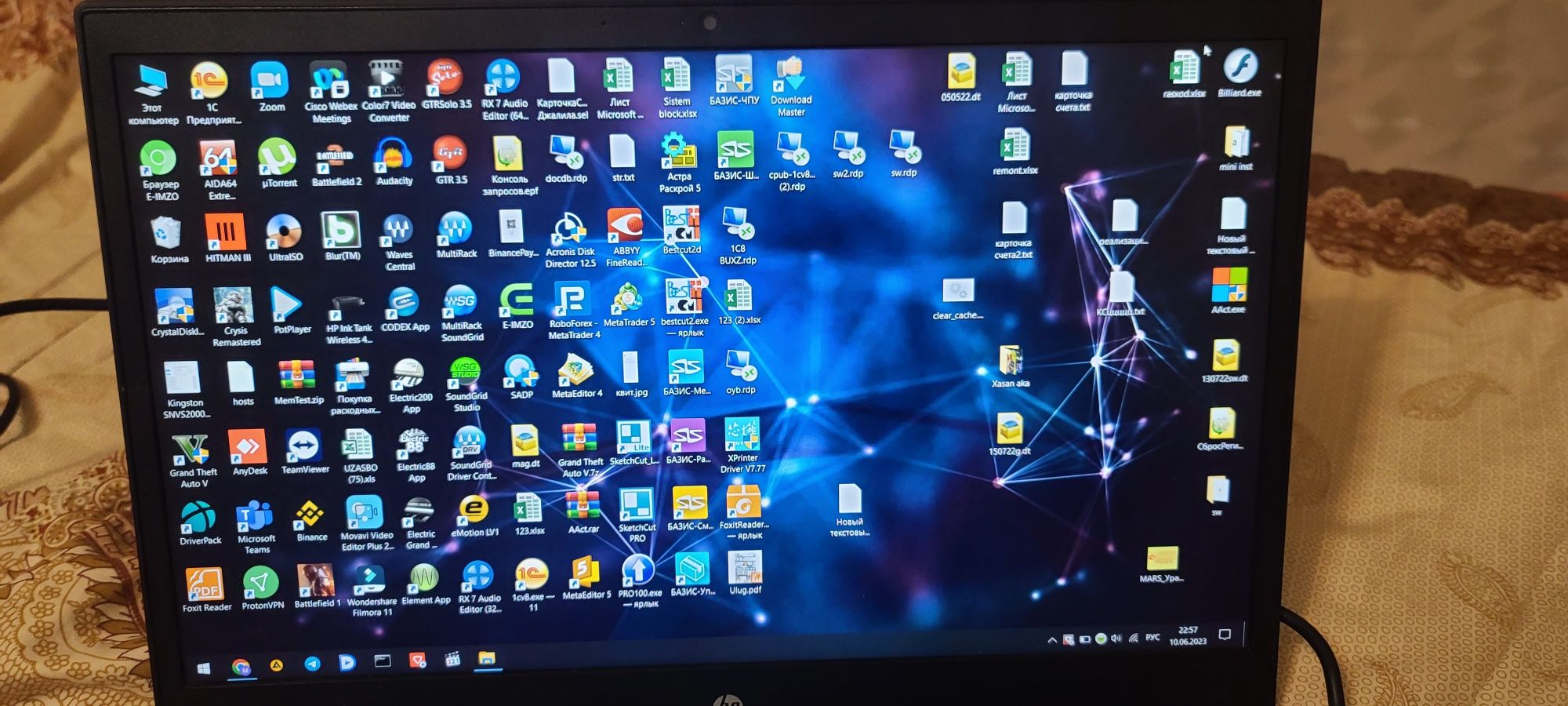The height and width of the screenshot is (706, 1568).
Task: Select Grand Theft Auto V shortcut
Action: point(192,460)
